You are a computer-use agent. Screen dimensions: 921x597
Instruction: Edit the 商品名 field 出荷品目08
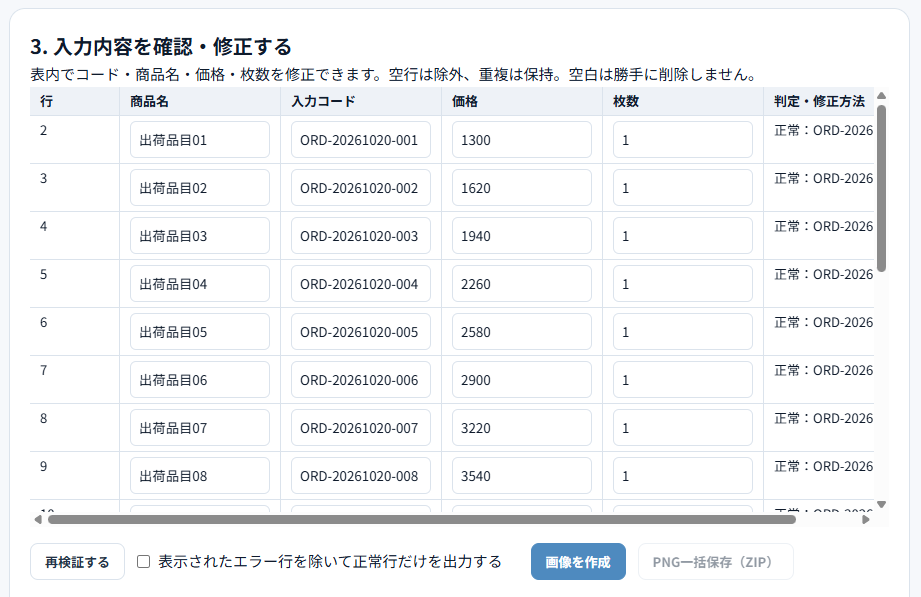pos(200,476)
